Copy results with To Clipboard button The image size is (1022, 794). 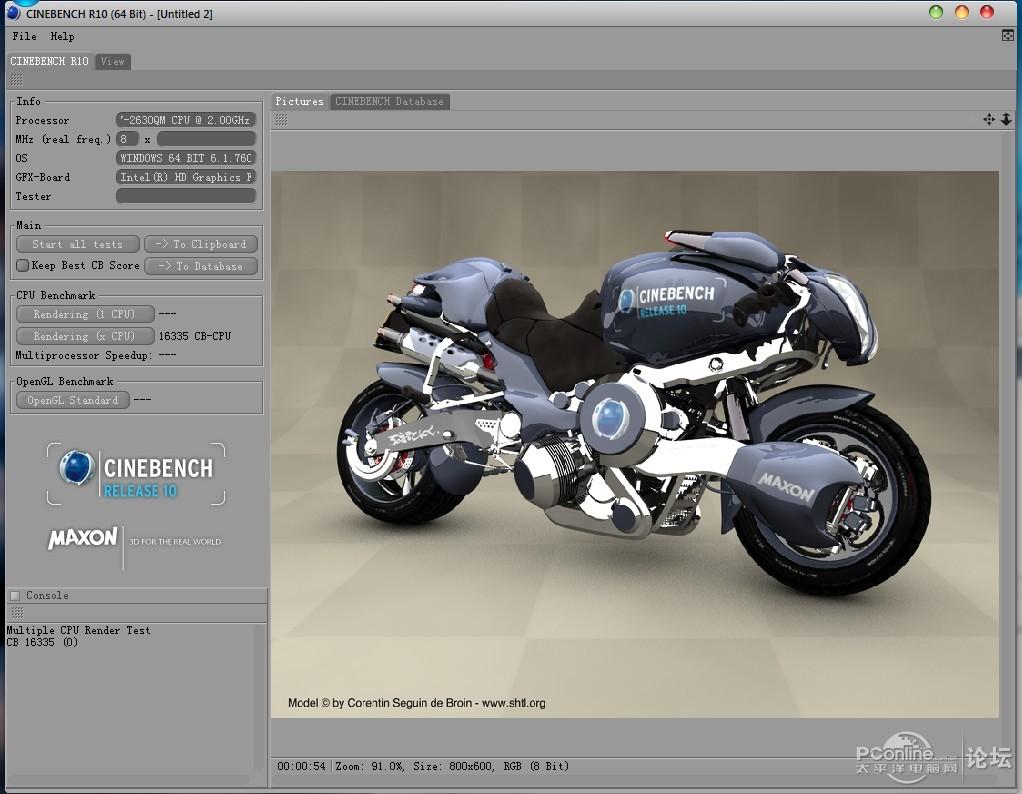(x=201, y=244)
